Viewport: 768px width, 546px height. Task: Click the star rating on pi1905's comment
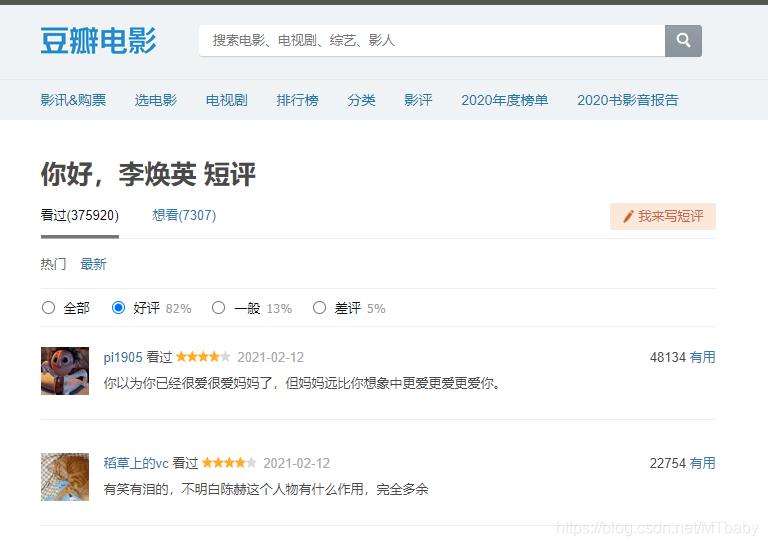[x=203, y=357]
